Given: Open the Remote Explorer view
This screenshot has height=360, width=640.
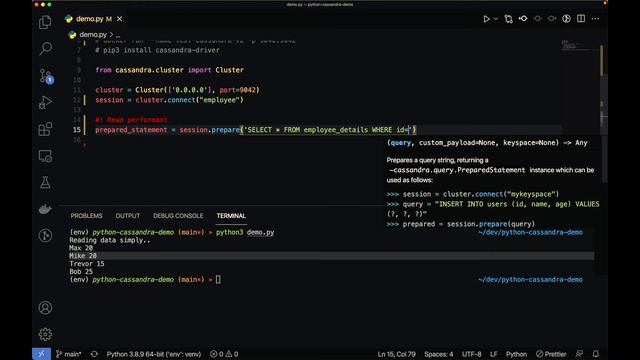Looking at the screenshot, I should point(45,156).
